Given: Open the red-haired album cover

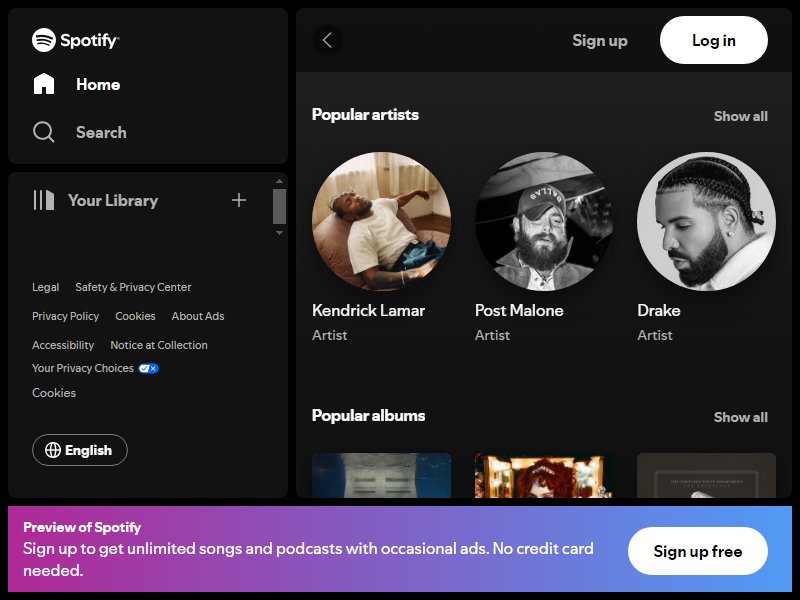Looking at the screenshot, I should [544, 475].
